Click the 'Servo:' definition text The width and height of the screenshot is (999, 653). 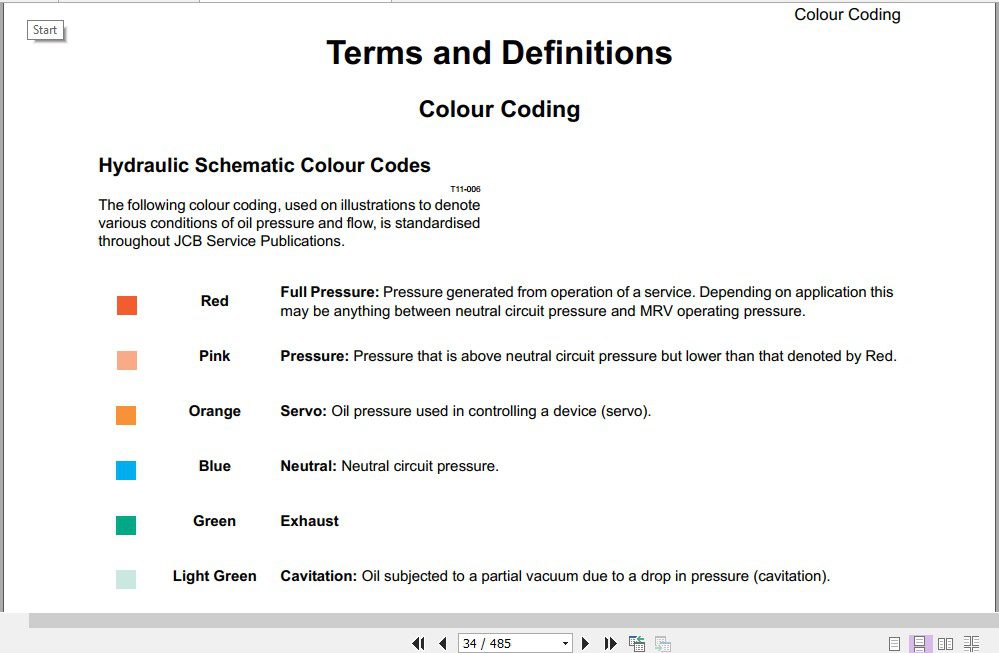click(466, 411)
